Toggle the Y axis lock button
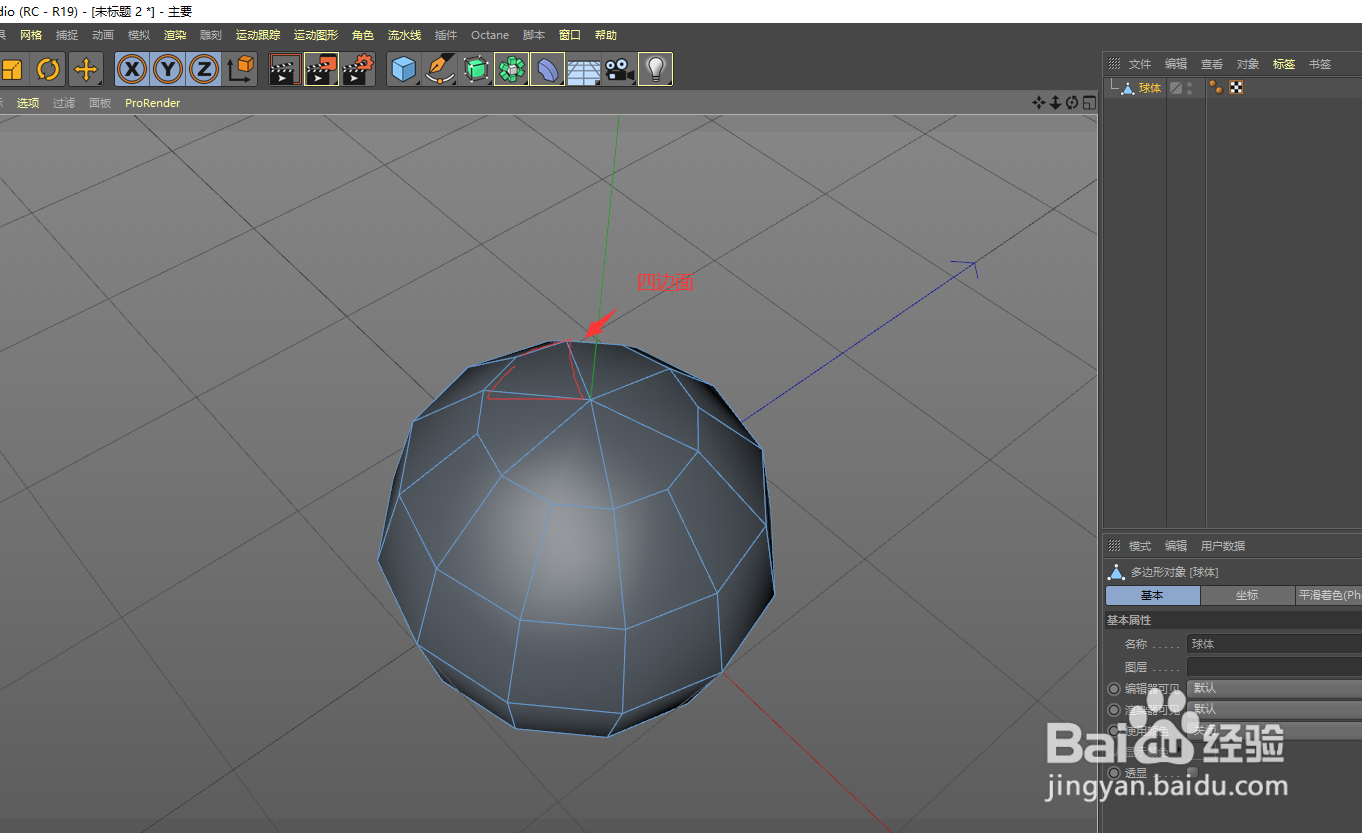The image size is (1362, 833). [167, 69]
